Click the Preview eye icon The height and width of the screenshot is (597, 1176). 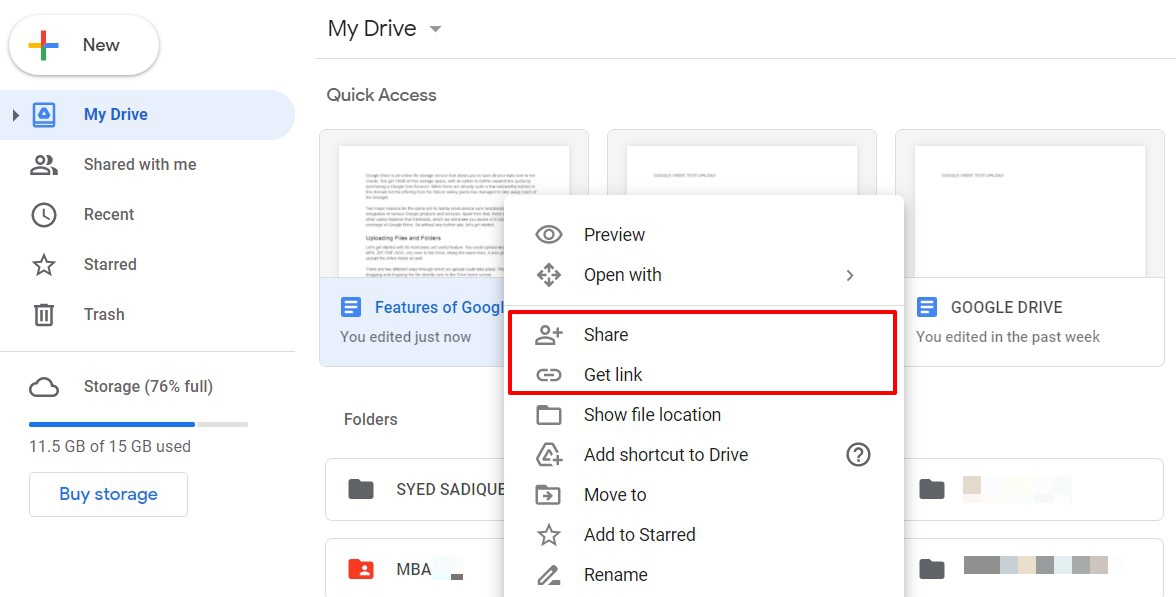[x=549, y=235]
